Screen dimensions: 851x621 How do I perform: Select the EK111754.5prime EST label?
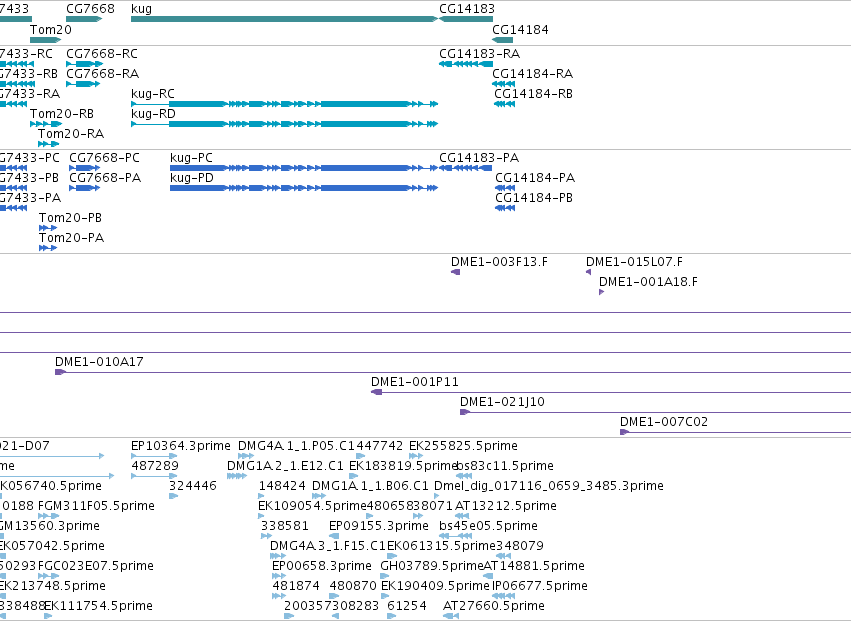(99, 606)
